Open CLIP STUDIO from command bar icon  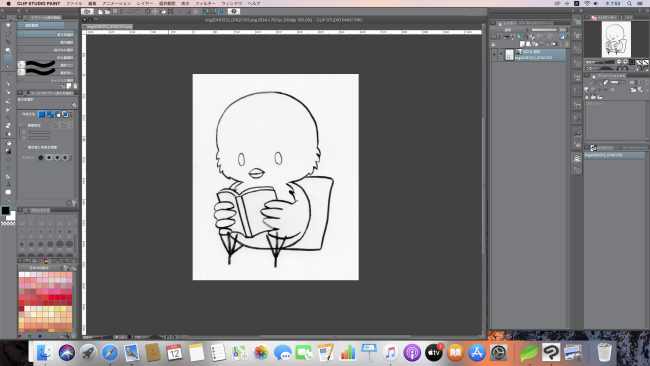coord(87,11)
